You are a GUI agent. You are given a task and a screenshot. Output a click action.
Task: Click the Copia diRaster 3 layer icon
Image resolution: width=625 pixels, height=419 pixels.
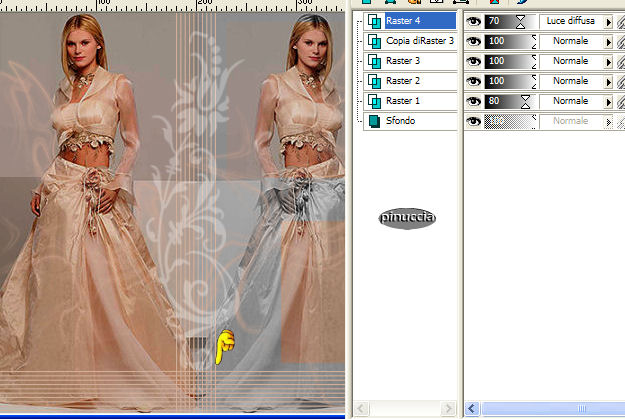point(374,41)
